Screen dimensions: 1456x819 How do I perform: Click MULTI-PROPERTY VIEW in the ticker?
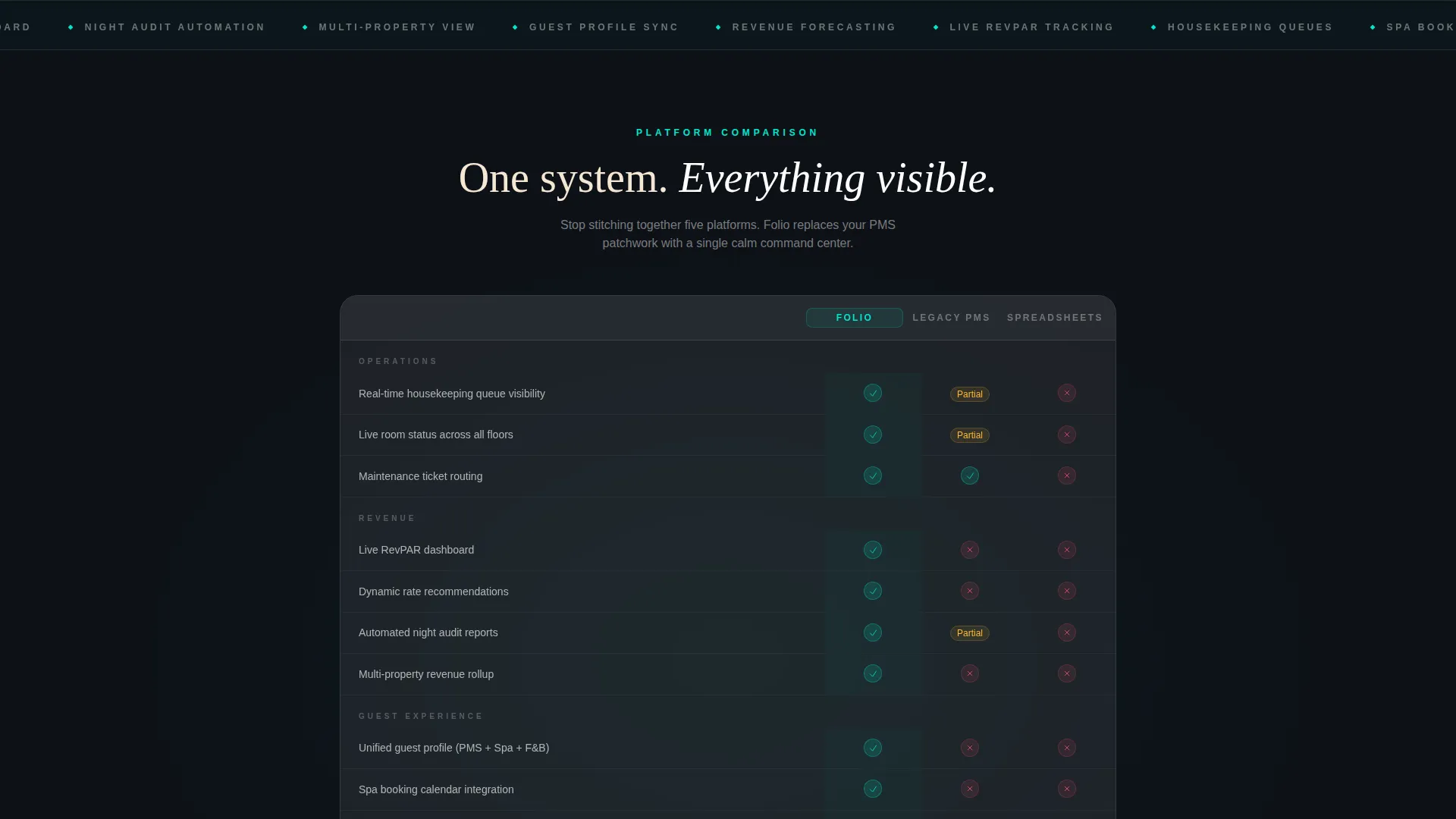tap(397, 27)
